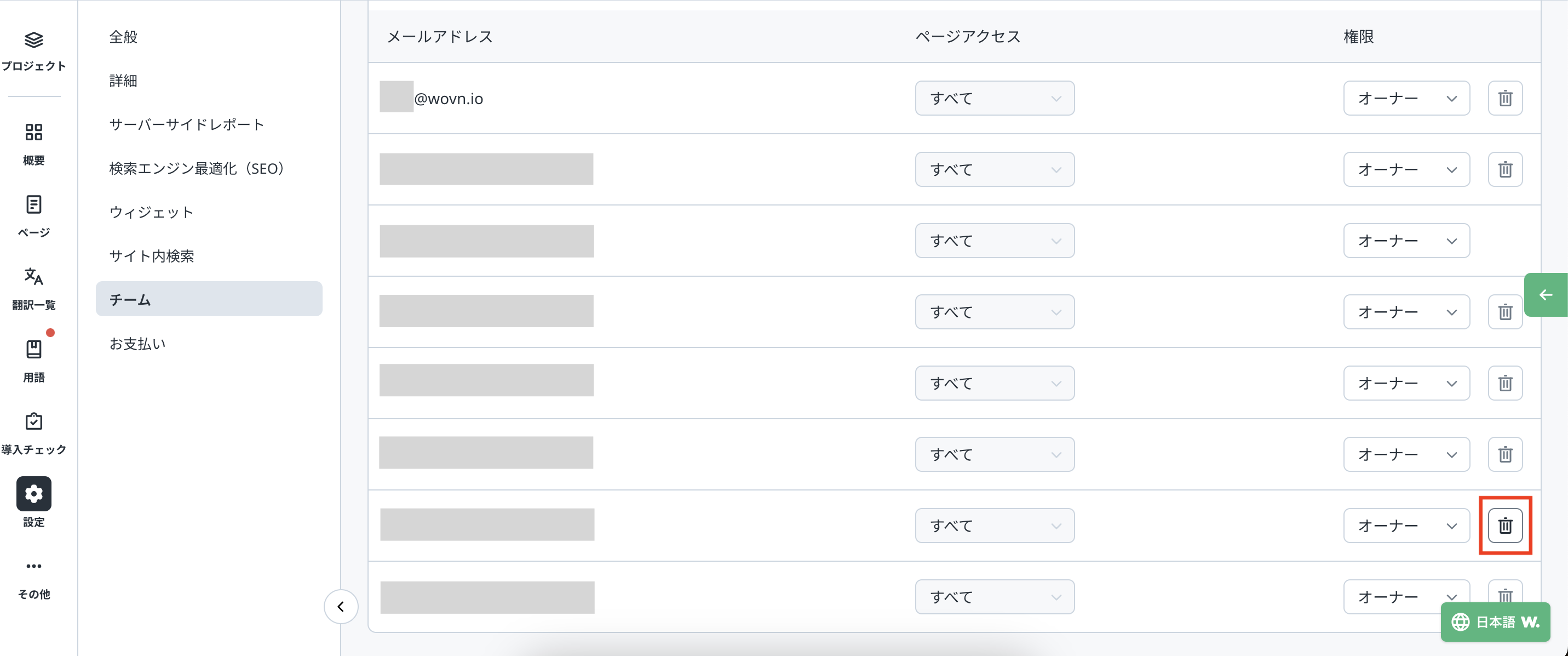Image resolution: width=1568 pixels, height=656 pixels.
Task: Open その他 three-dots menu
Action: tap(33, 566)
